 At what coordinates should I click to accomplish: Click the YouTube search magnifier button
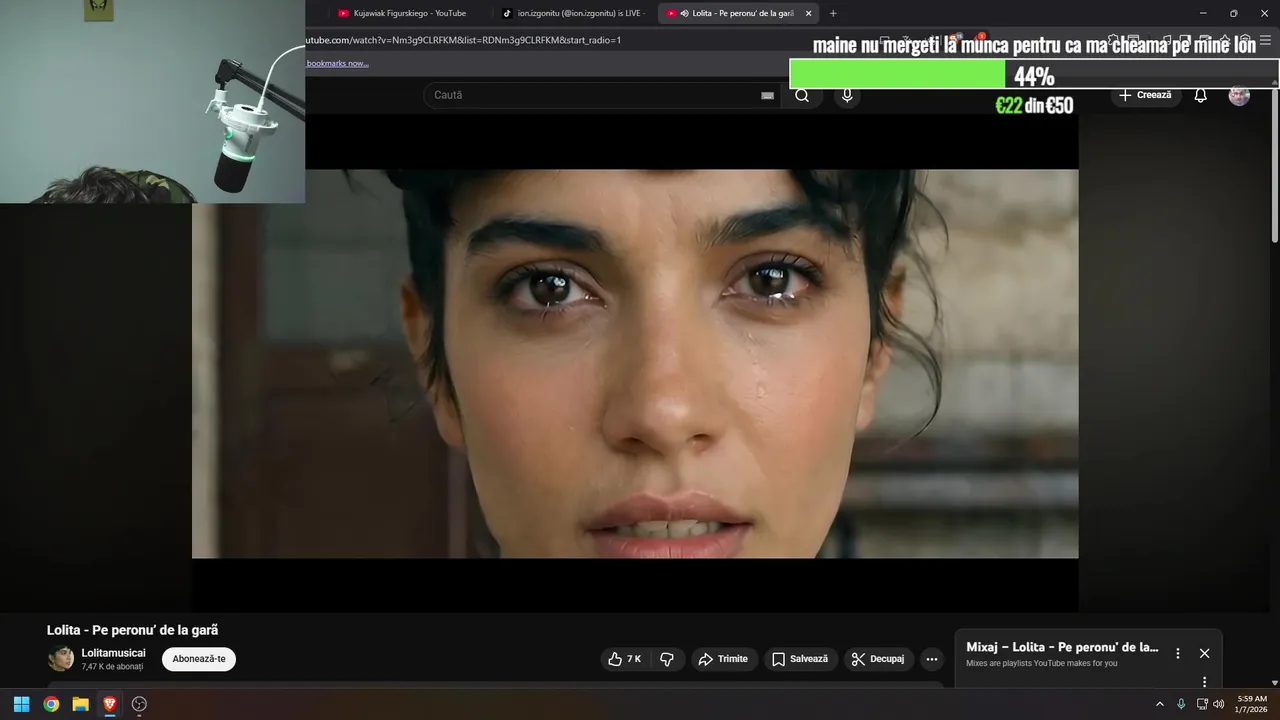click(x=802, y=96)
